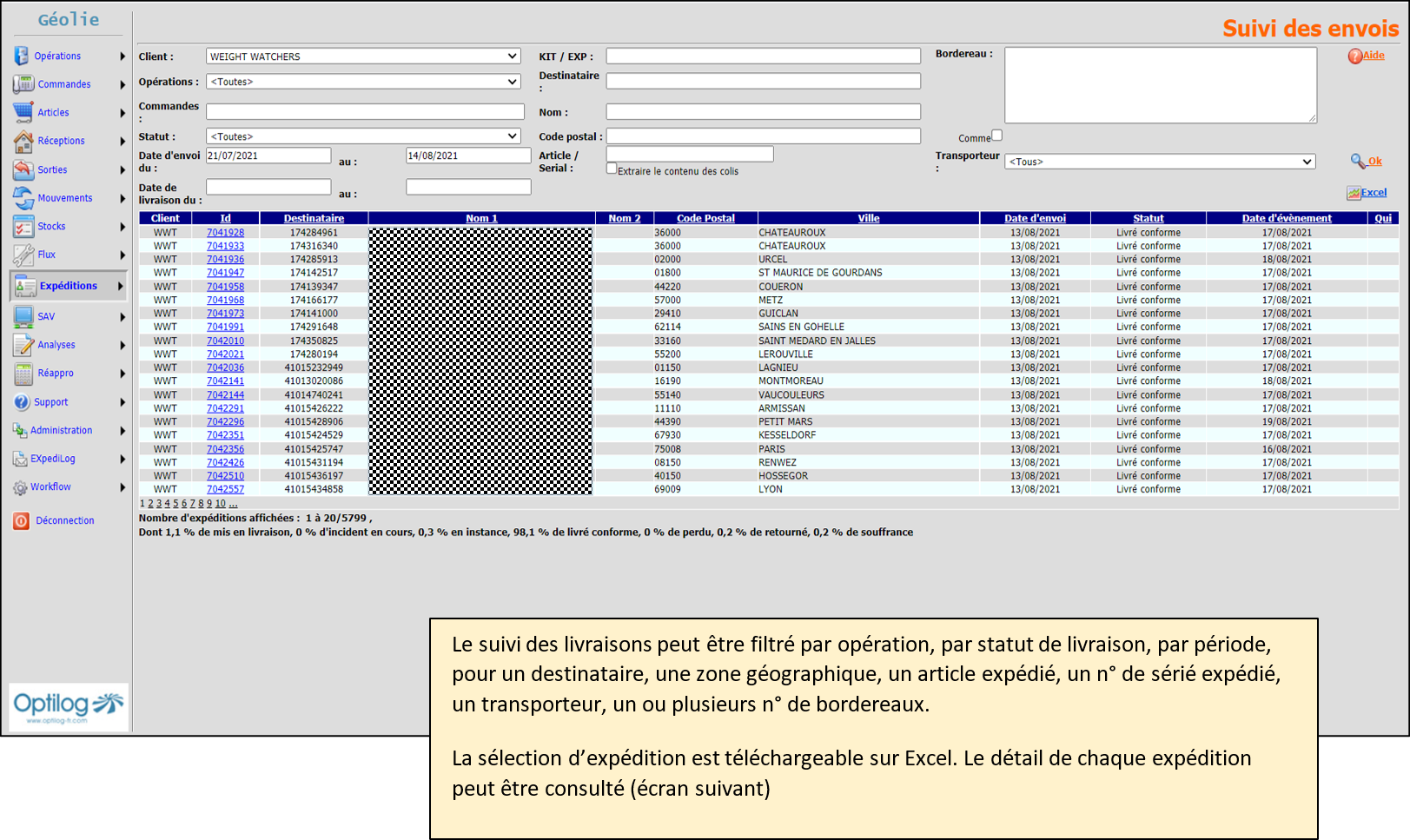Screen dimensions: 1410x840
Task: Click the Workflow gear icon
Action: point(20,487)
